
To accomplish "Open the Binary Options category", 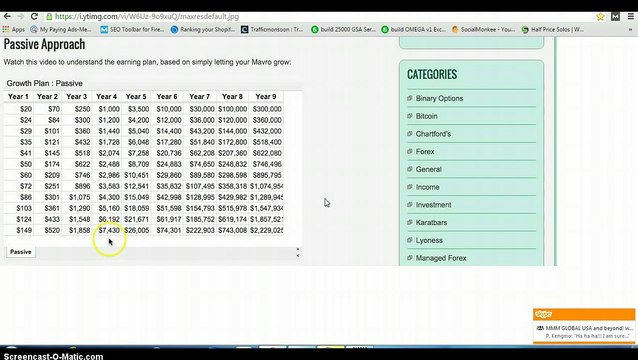I will (439, 98).
